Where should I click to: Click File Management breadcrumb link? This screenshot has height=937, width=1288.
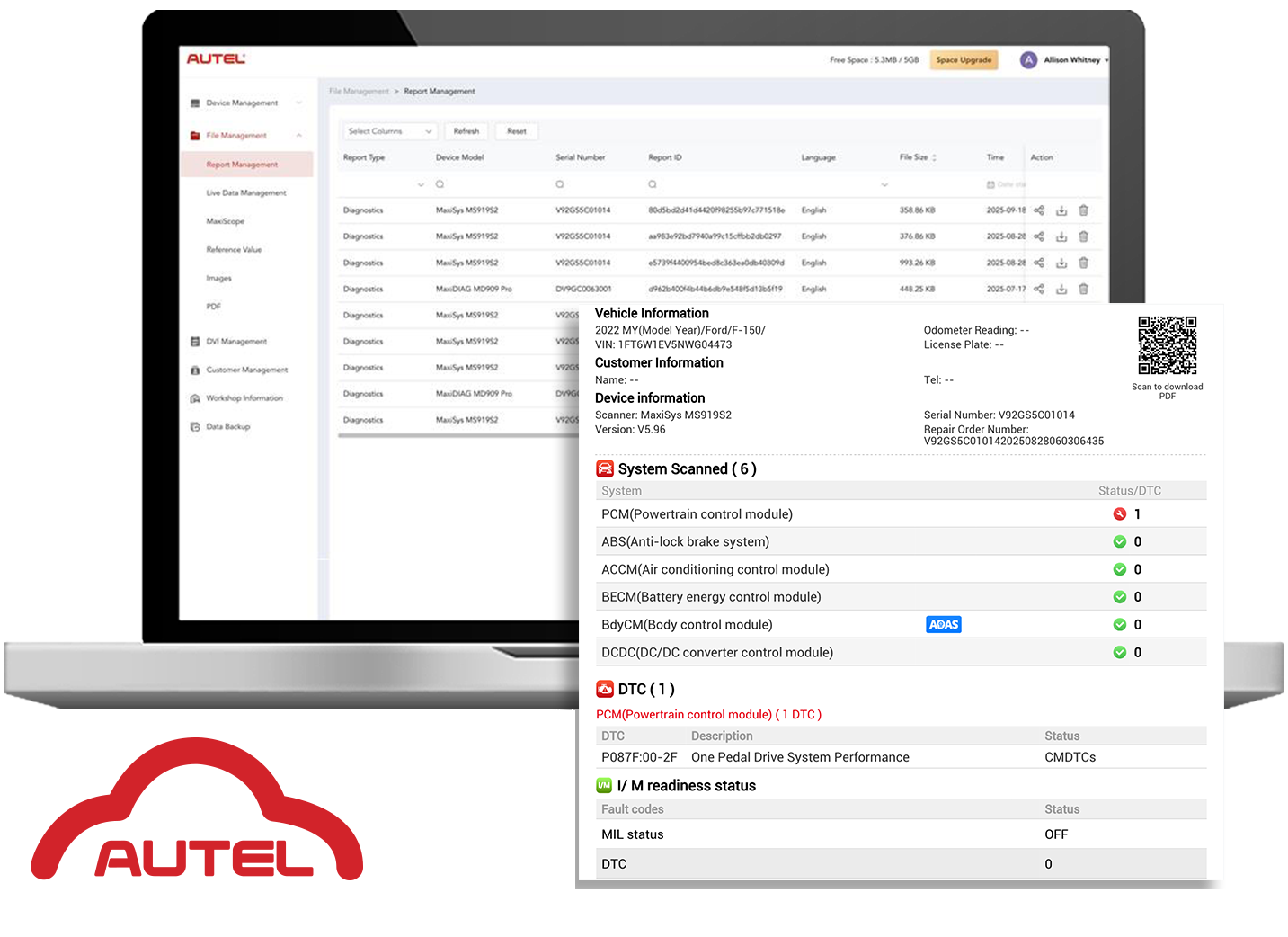point(359,91)
